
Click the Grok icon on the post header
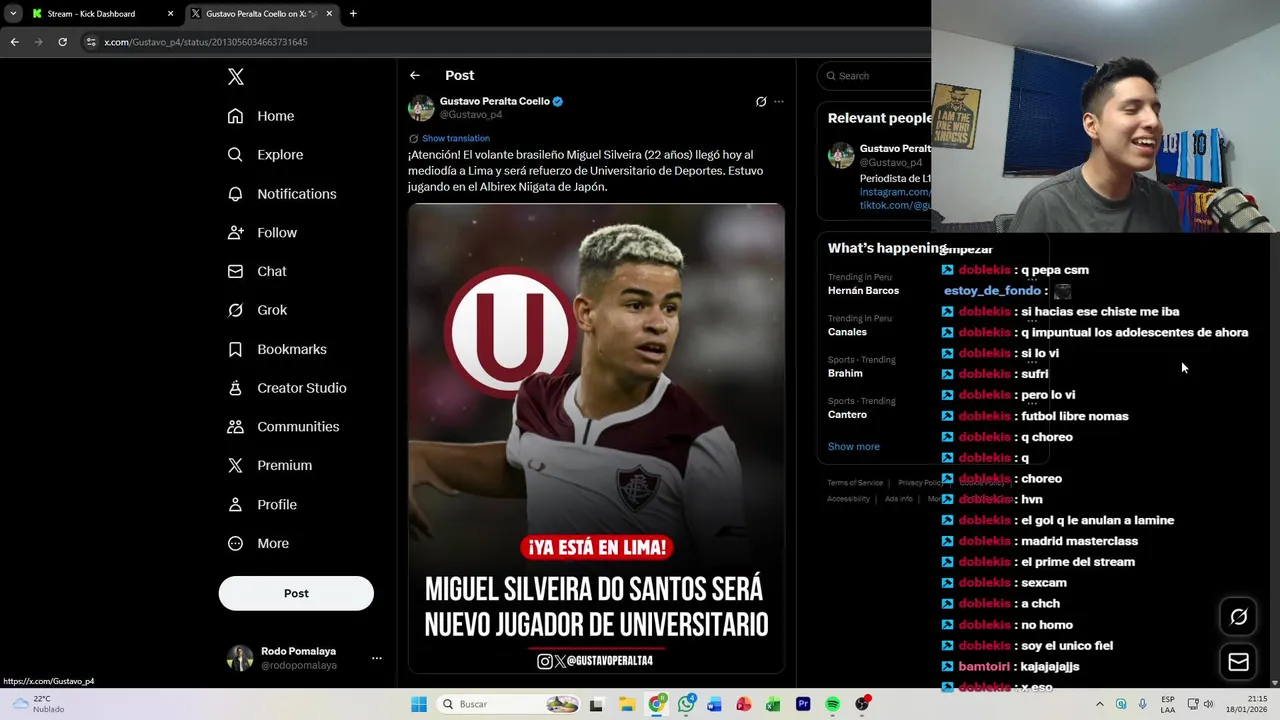[761, 102]
